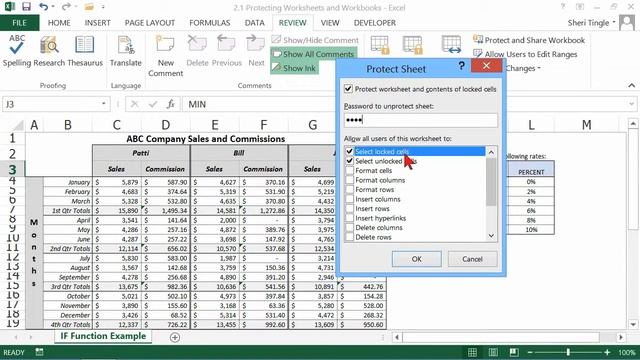Image resolution: width=640 pixels, height=360 pixels.
Task: Click the zoom slider handle
Action: click(x=568, y=352)
